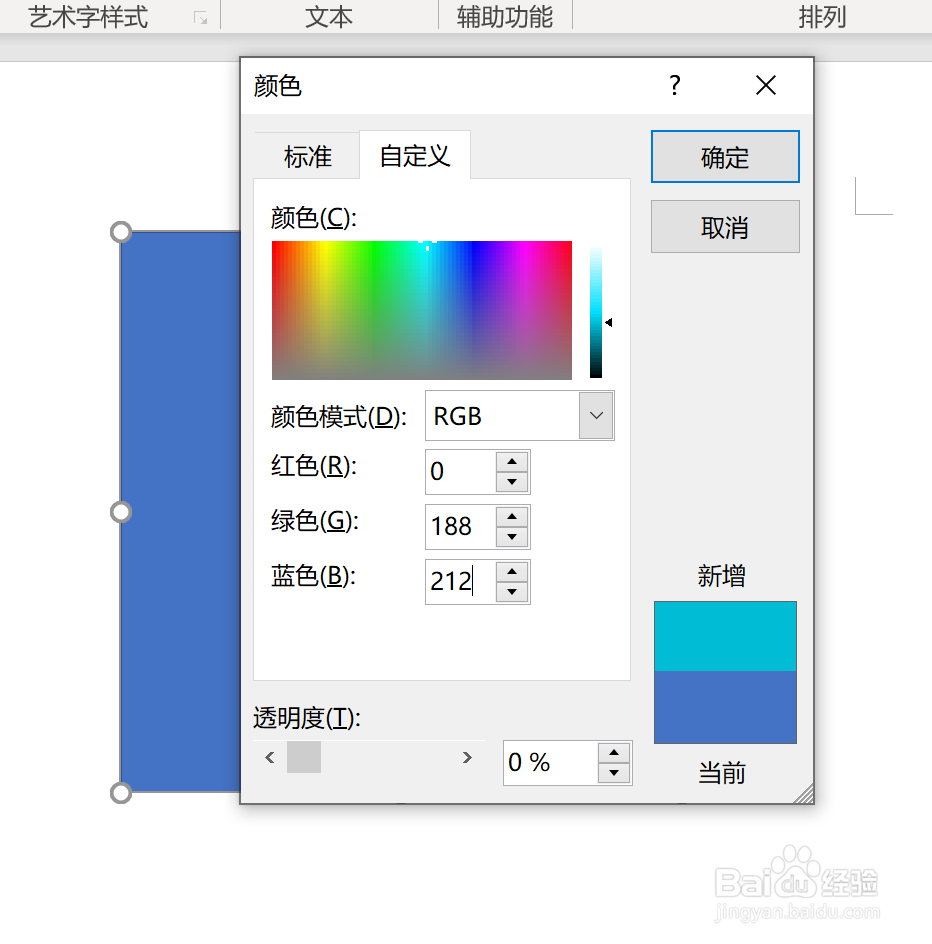Close the 颜色 dialog

coord(766,86)
